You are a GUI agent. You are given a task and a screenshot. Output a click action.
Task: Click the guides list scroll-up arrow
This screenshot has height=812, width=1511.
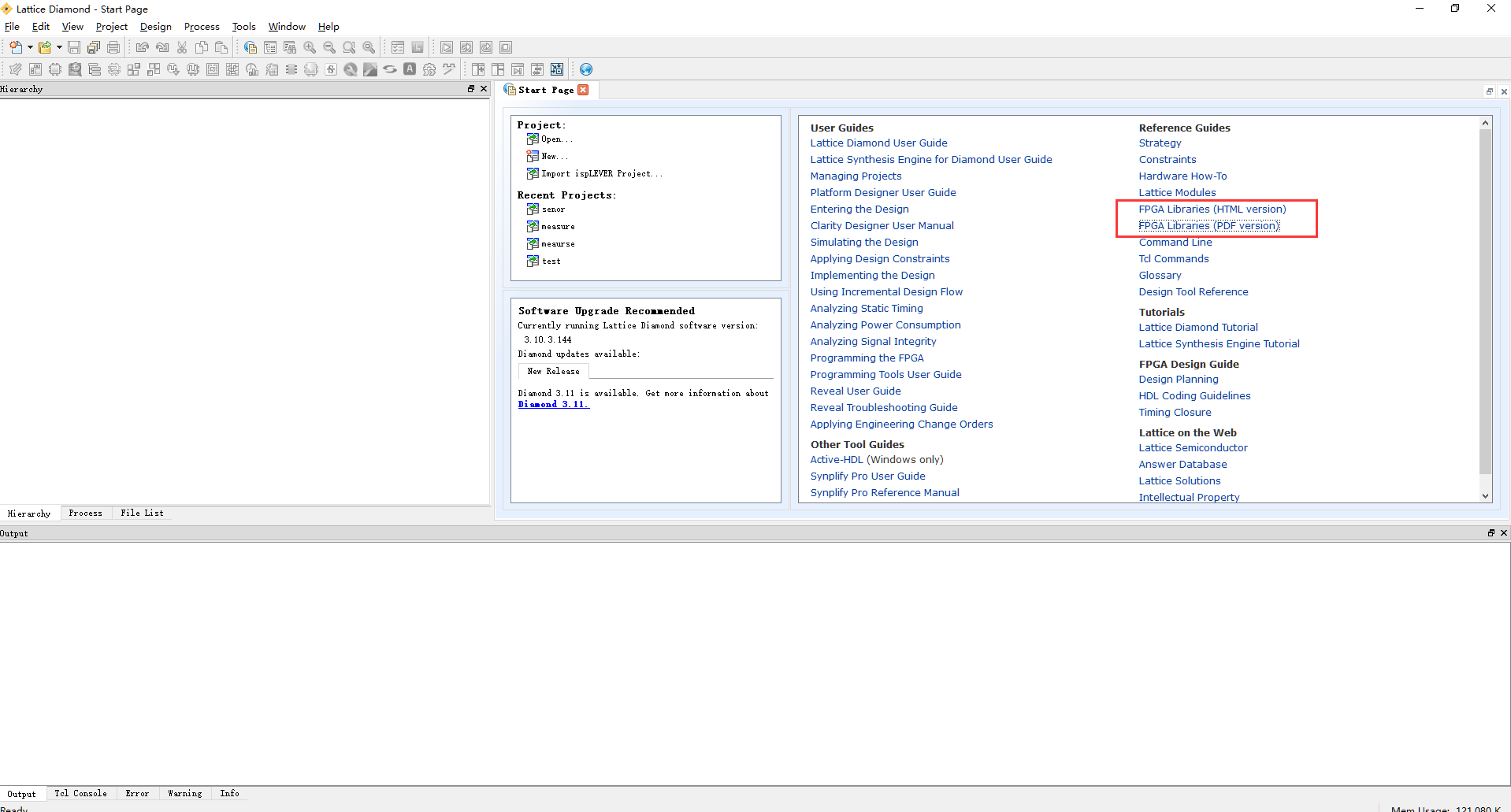(x=1485, y=123)
